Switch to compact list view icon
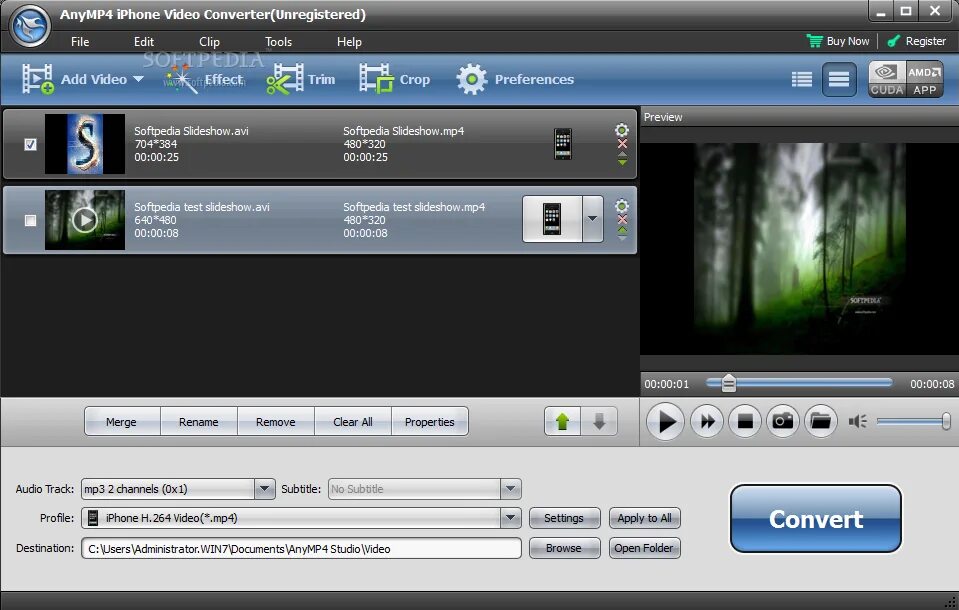Viewport: 959px width, 610px height. point(839,80)
